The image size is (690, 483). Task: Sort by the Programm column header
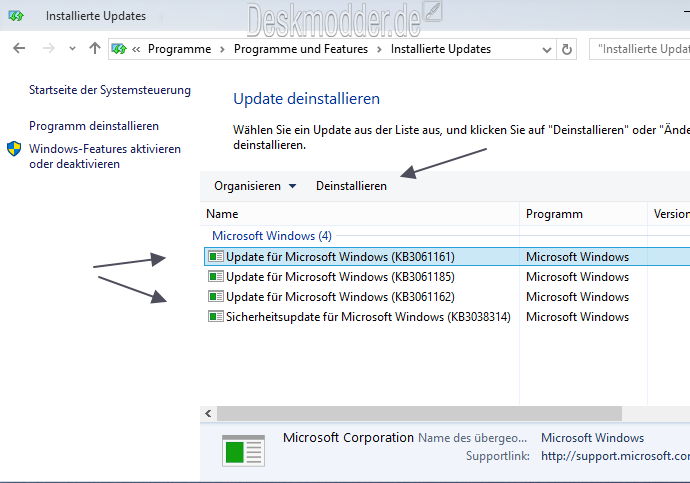coord(583,214)
